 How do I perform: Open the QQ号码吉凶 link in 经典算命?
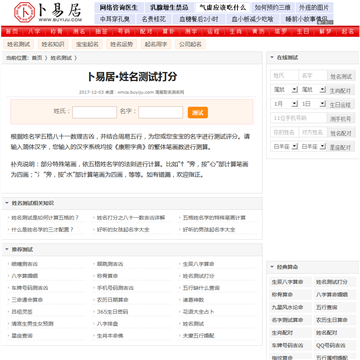331,345
